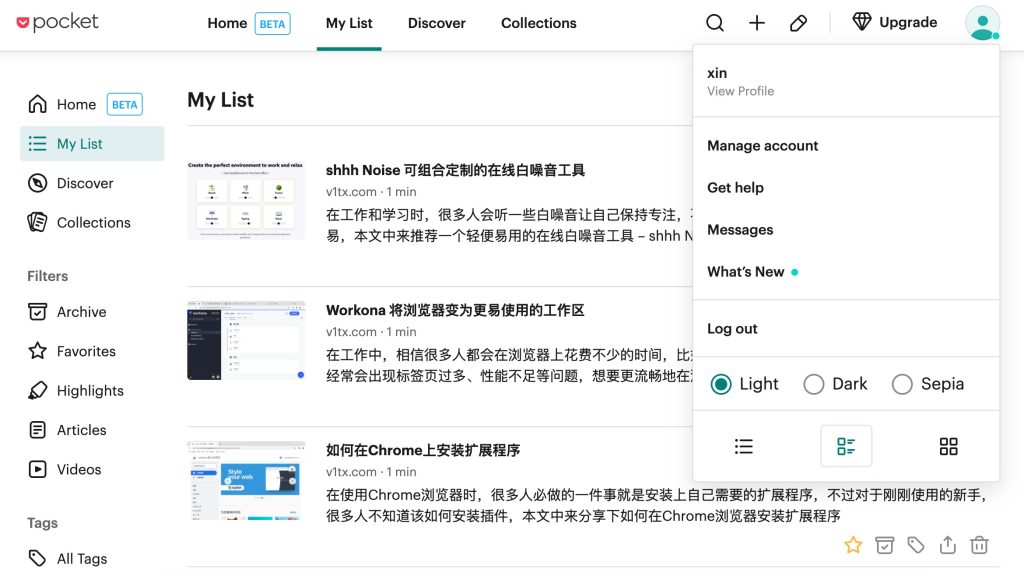
Task: Click the plus icon to add a URL
Action: click(757, 23)
